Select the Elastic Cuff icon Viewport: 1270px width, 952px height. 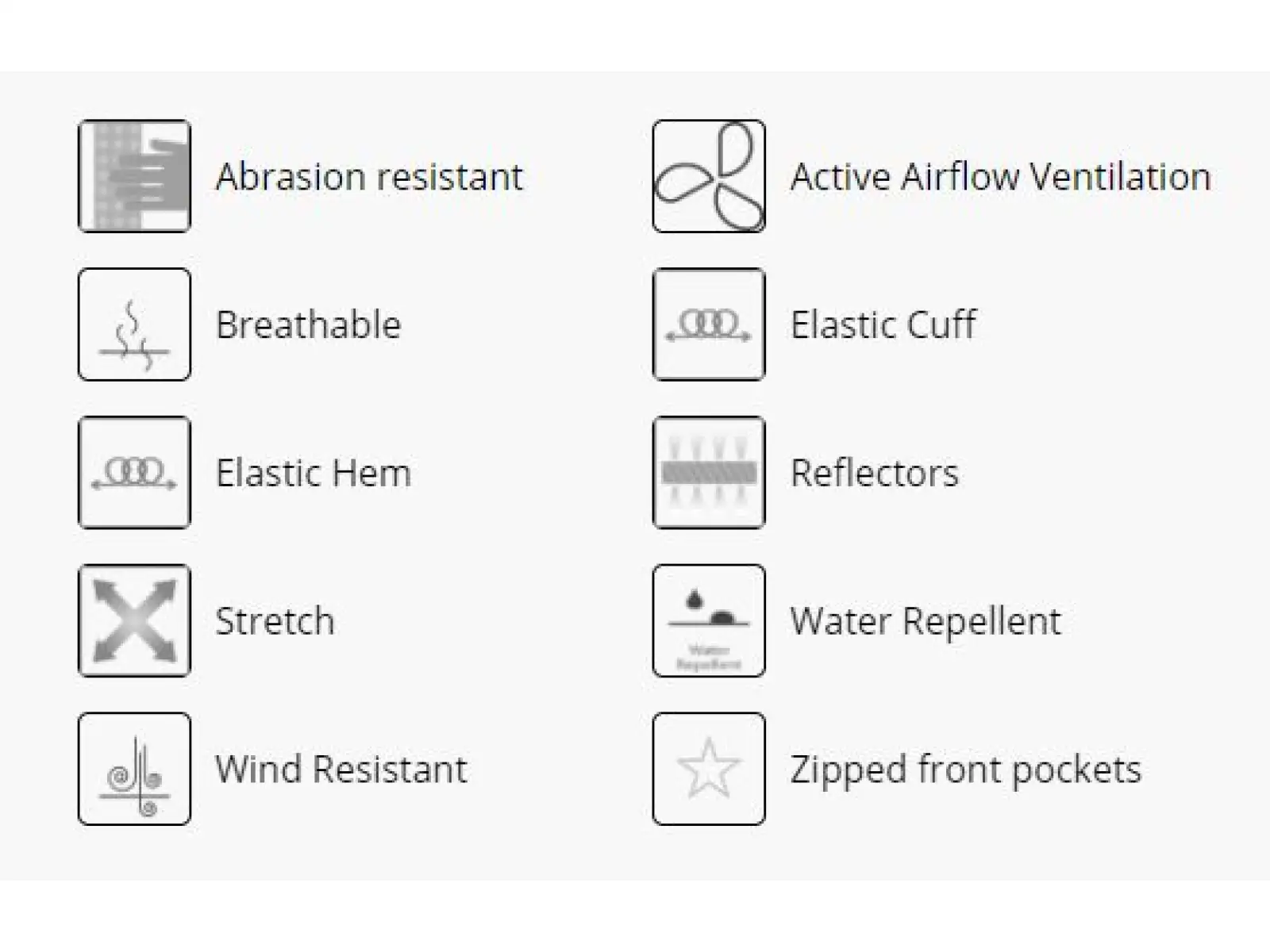[x=709, y=324]
